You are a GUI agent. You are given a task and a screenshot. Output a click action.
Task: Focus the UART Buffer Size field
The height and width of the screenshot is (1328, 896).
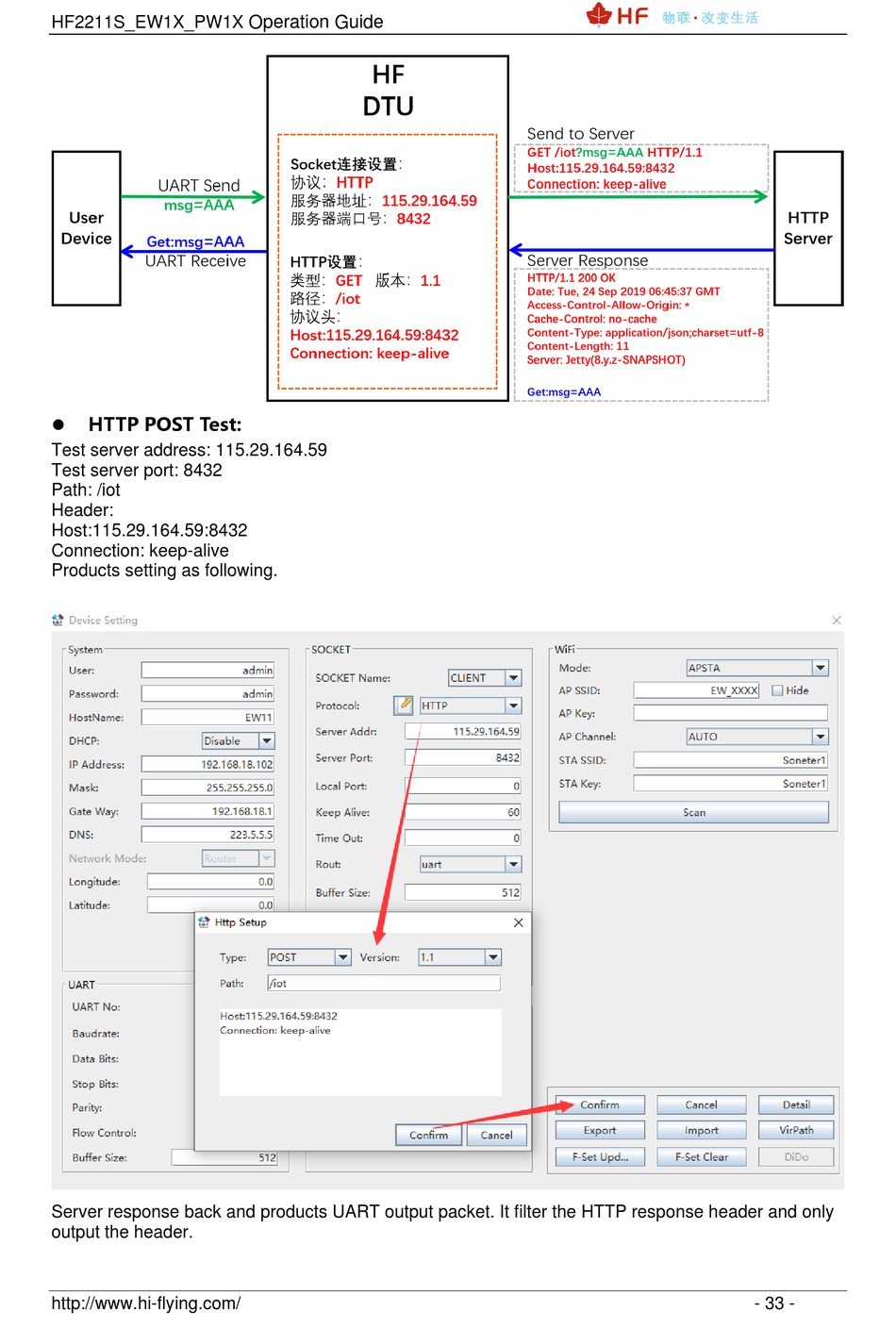coord(224,1157)
